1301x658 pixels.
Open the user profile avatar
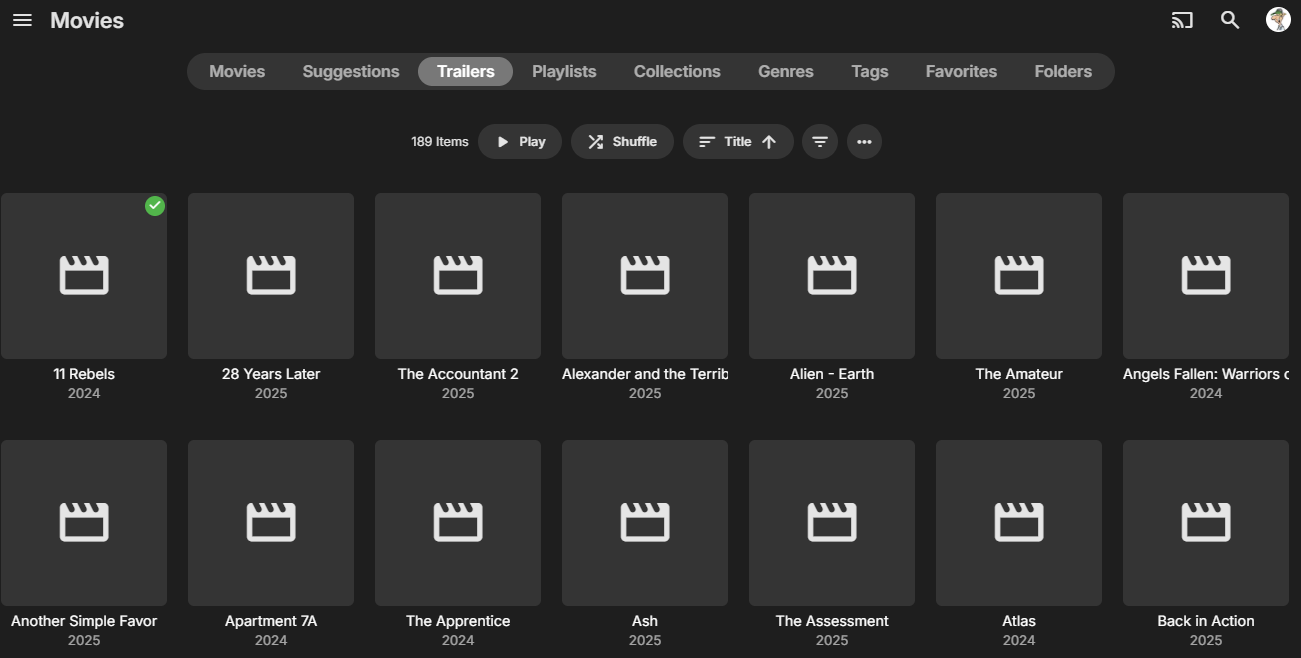click(1278, 20)
